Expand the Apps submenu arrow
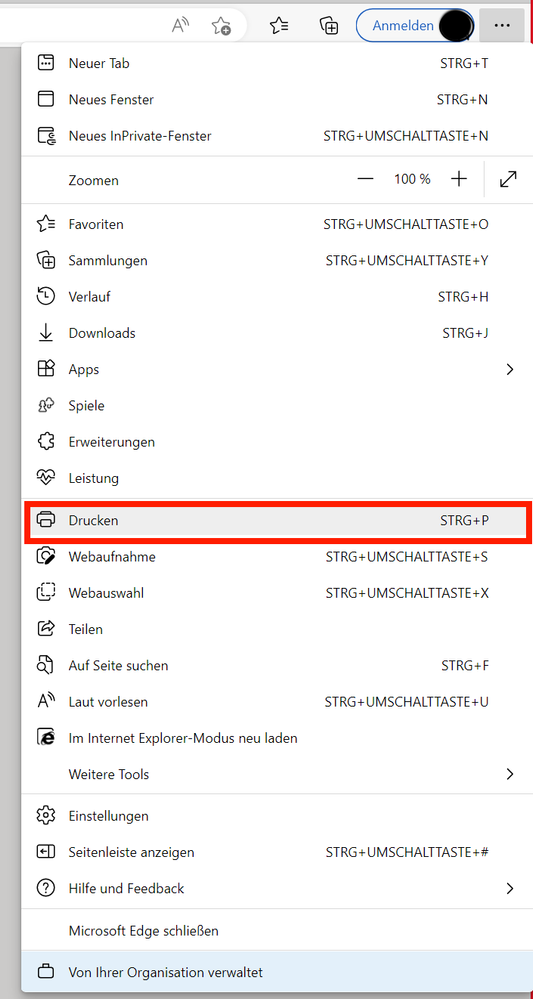The width and height of the screenshot is (533, 999). click(x=509, y=370)
